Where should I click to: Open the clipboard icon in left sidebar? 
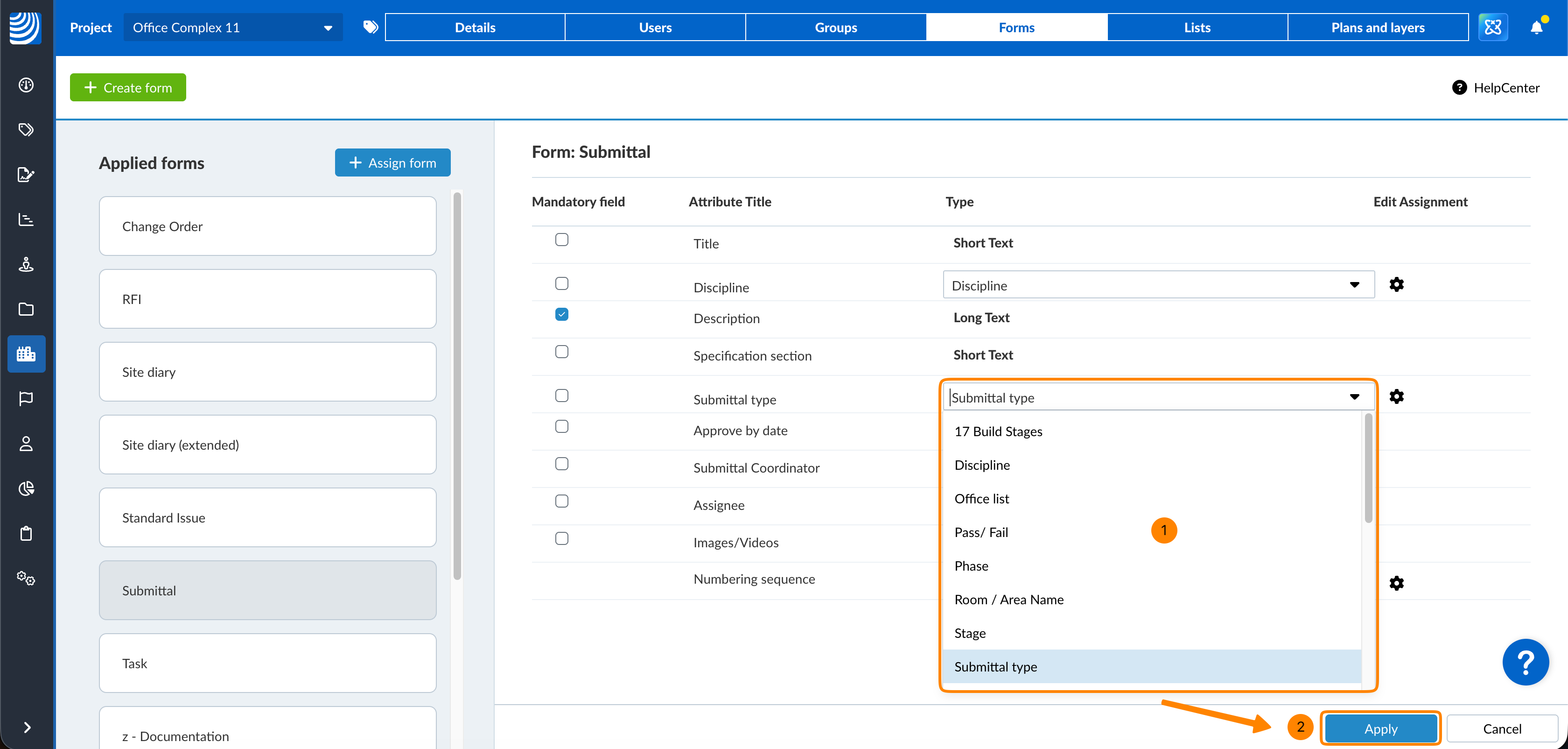[26, 533]
